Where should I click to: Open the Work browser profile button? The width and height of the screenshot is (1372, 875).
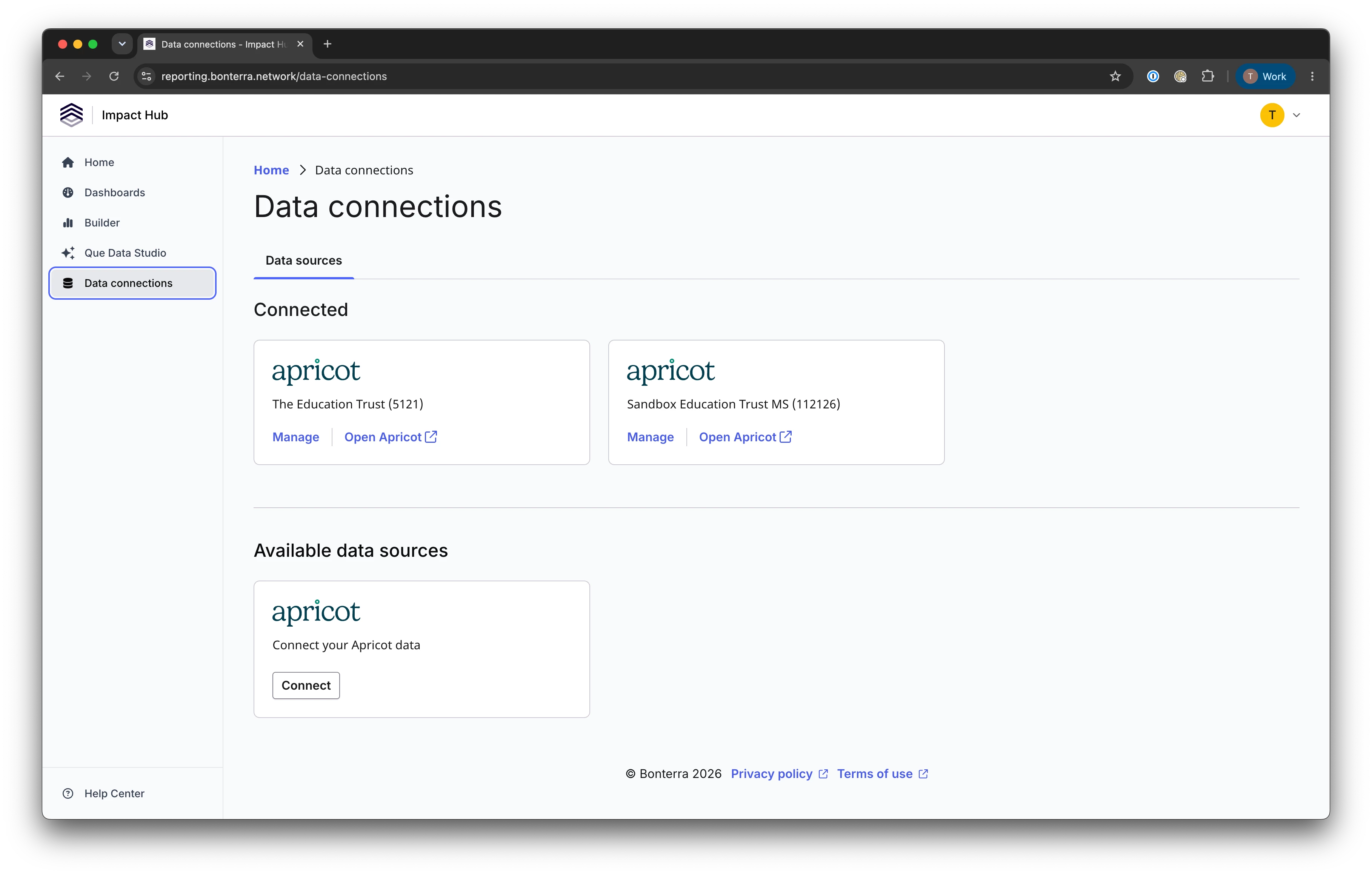[1266, 76]
